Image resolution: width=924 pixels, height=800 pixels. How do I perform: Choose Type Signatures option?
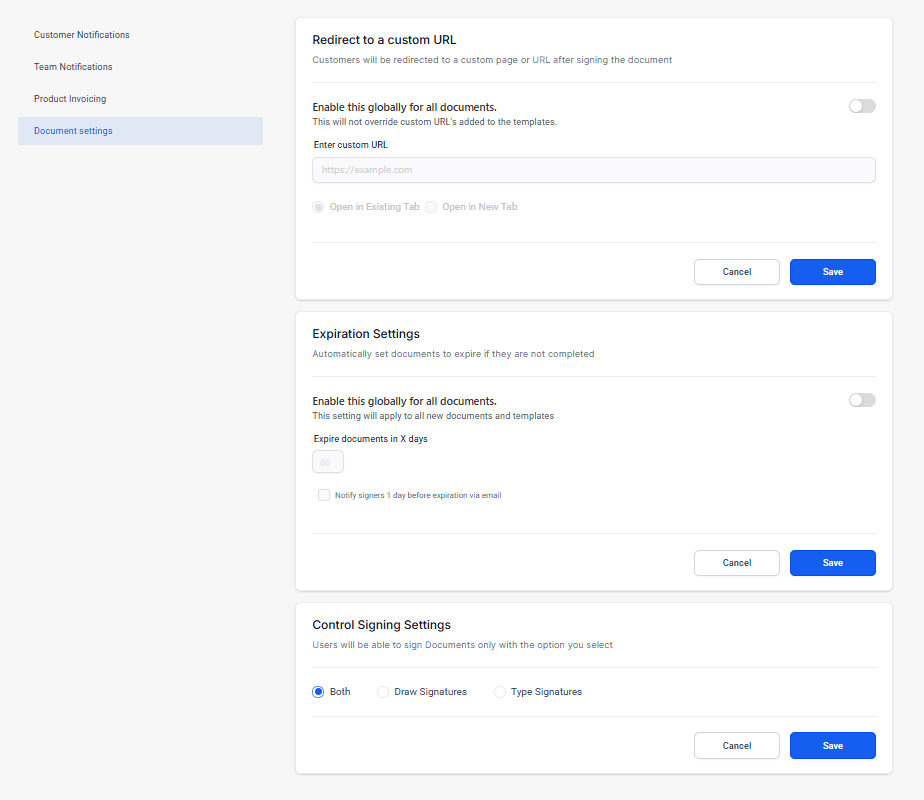click(500, 692)
